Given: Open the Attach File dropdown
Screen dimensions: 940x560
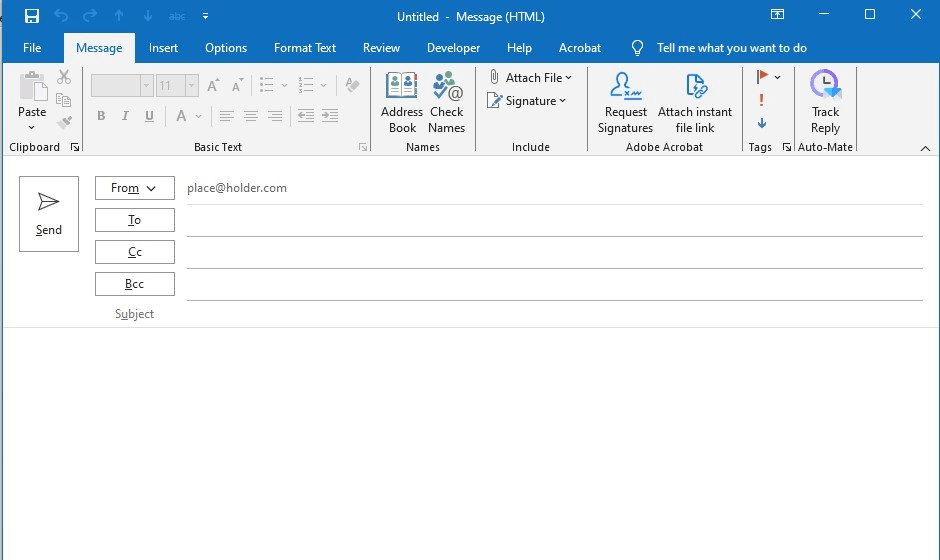Looking at the screenshot, I should click(531, 77).
